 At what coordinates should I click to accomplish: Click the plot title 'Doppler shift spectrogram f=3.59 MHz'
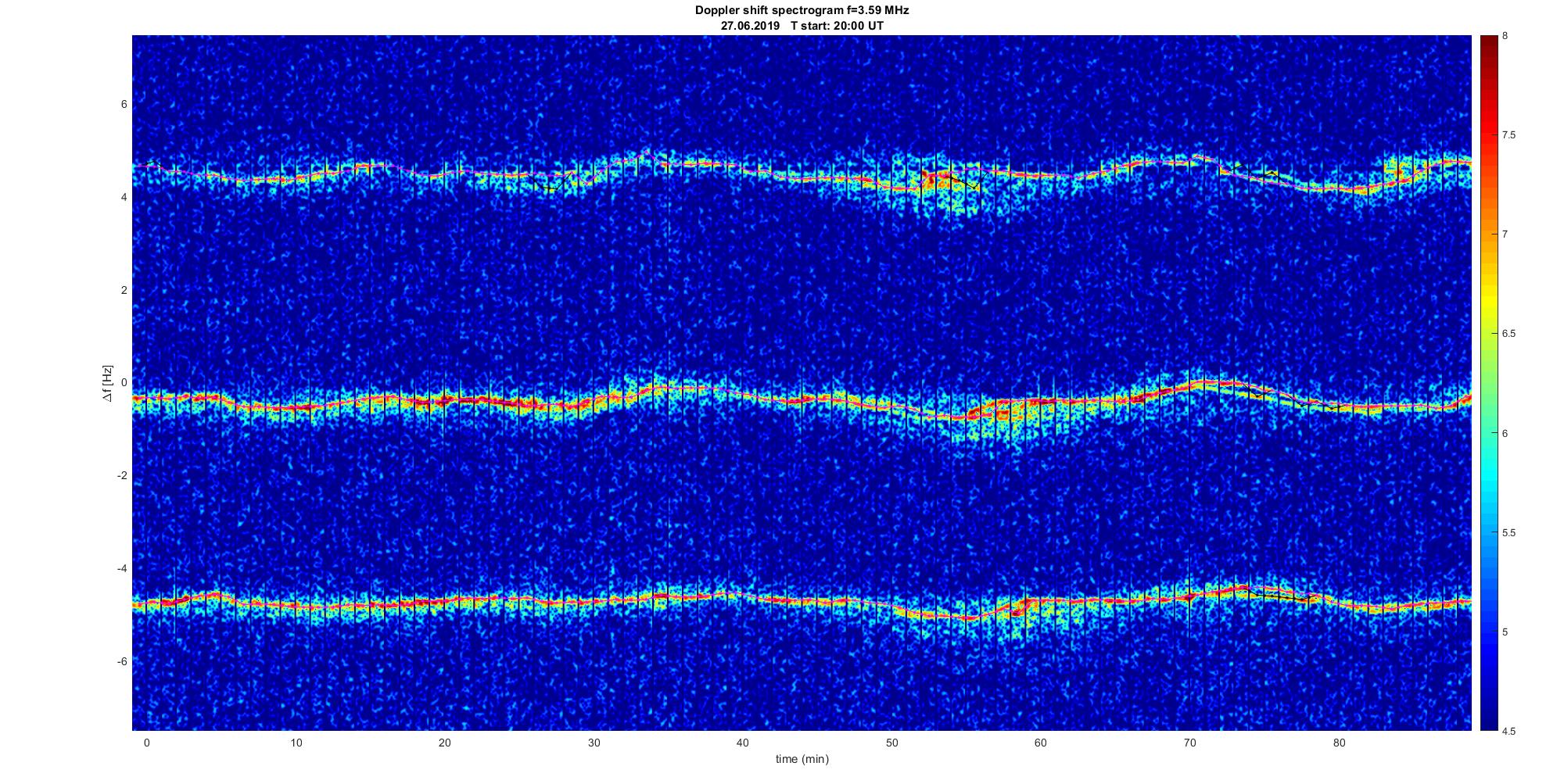click(802, 11)
